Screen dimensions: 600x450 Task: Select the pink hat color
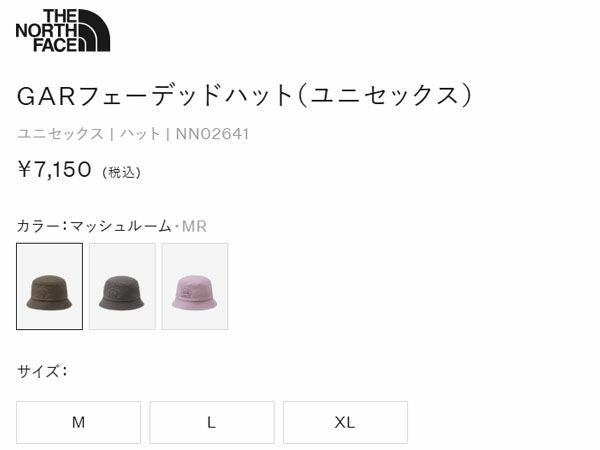(195, 286)
